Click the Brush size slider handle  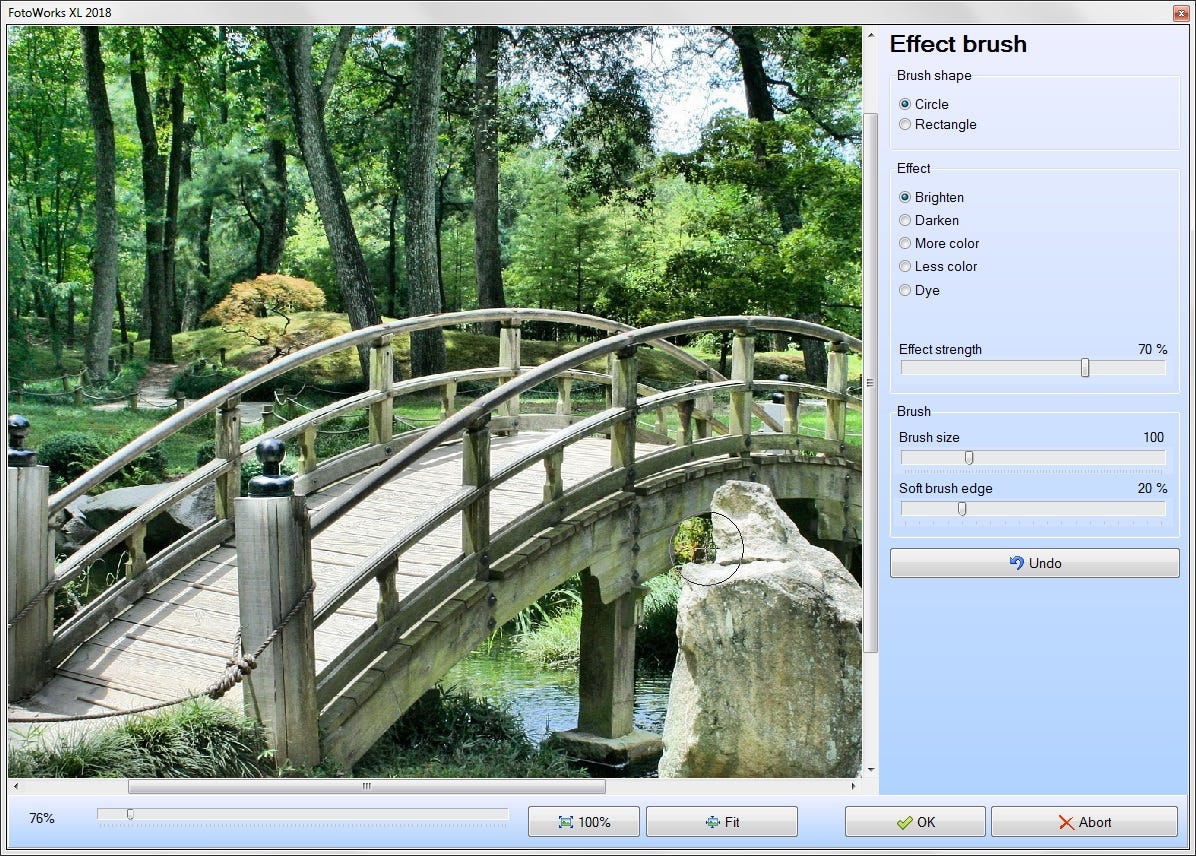[969, 457]
